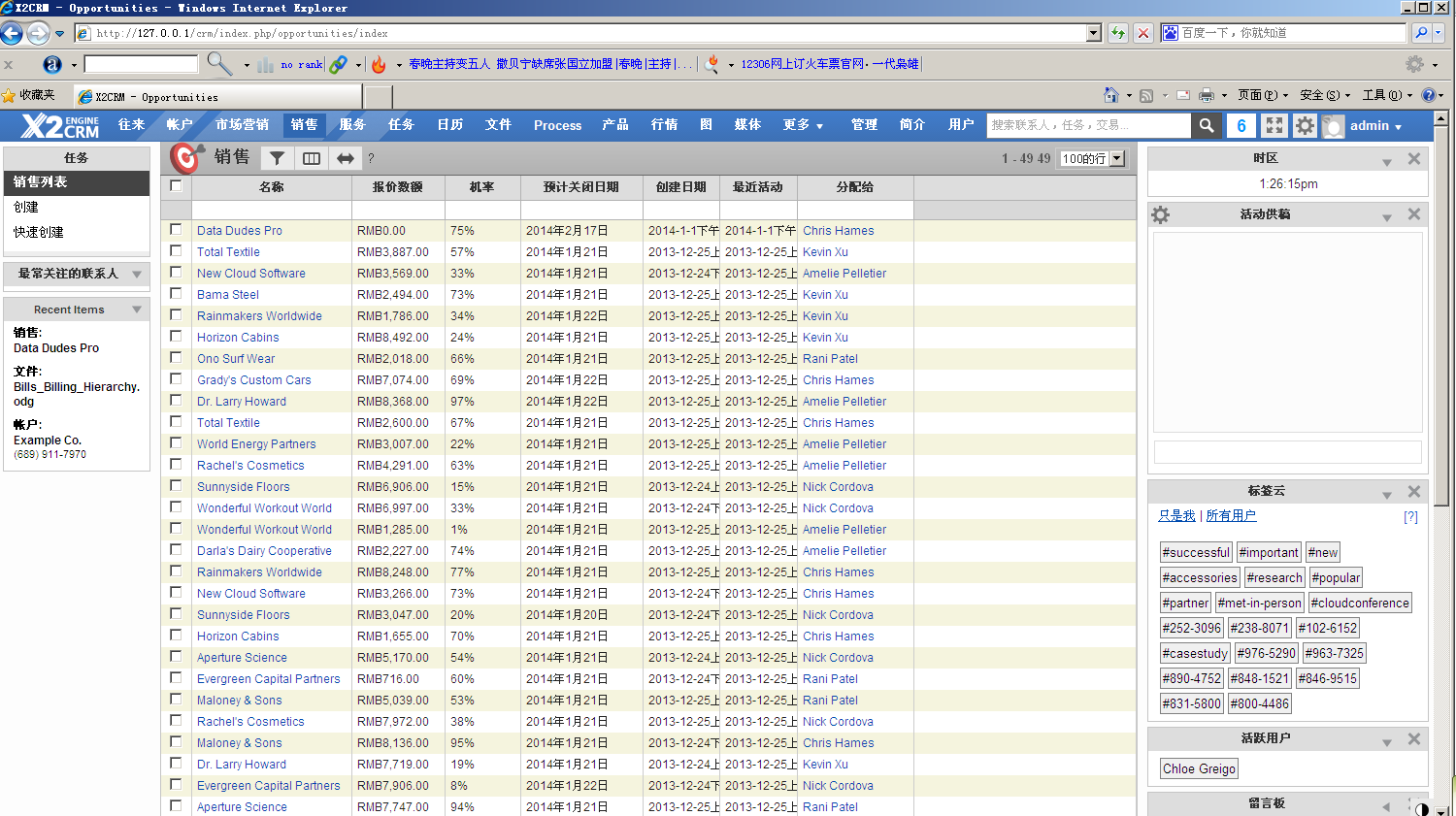Click the read mail icon in command bar
Viewport: 1456px width, 816px height.
pyautogui.click(x=1183, y=95)
